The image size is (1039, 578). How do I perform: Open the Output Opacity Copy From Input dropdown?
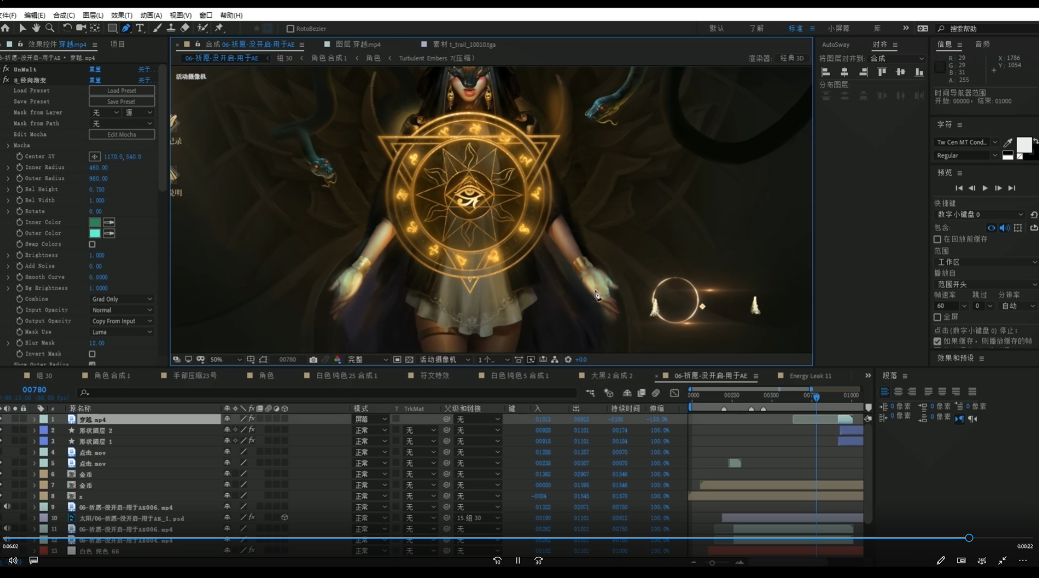[122, 321]
